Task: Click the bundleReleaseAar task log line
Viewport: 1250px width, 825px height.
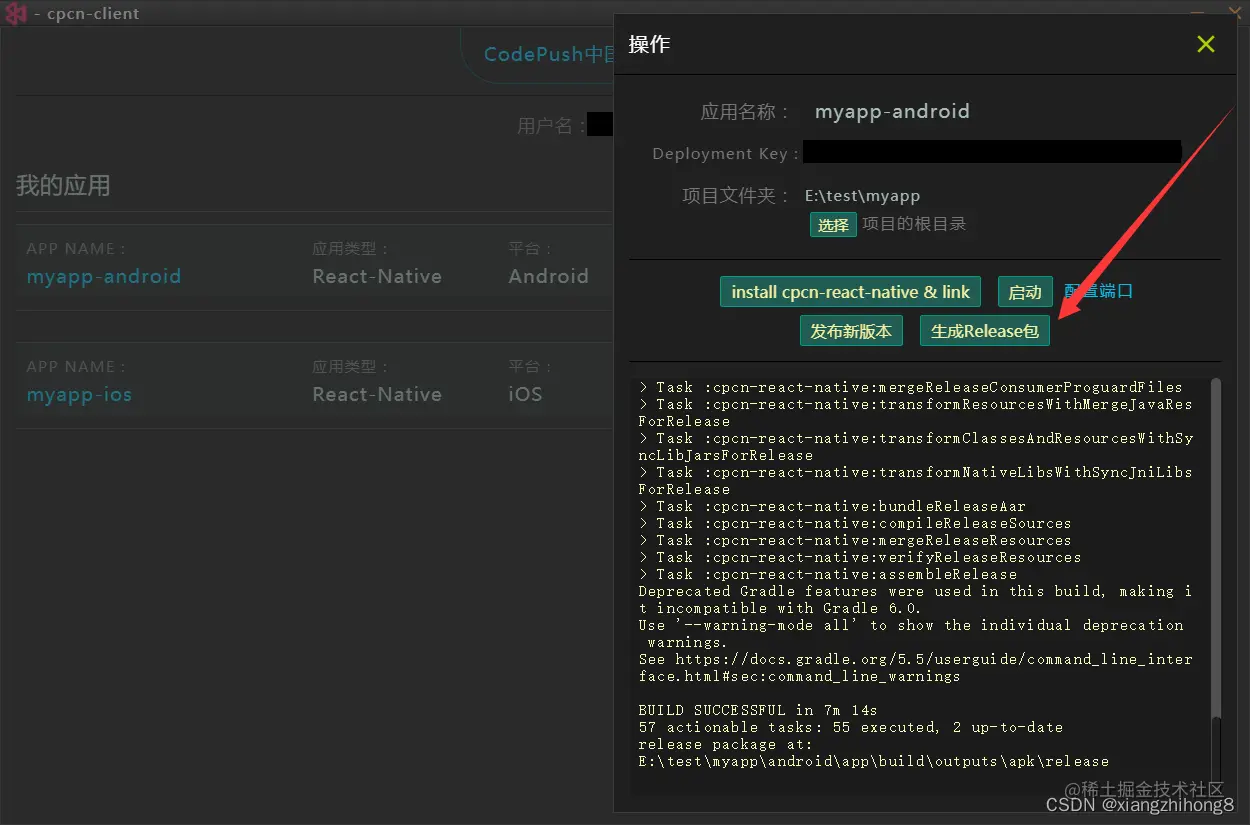Action: pyautogui.click(x=832, y=506)
